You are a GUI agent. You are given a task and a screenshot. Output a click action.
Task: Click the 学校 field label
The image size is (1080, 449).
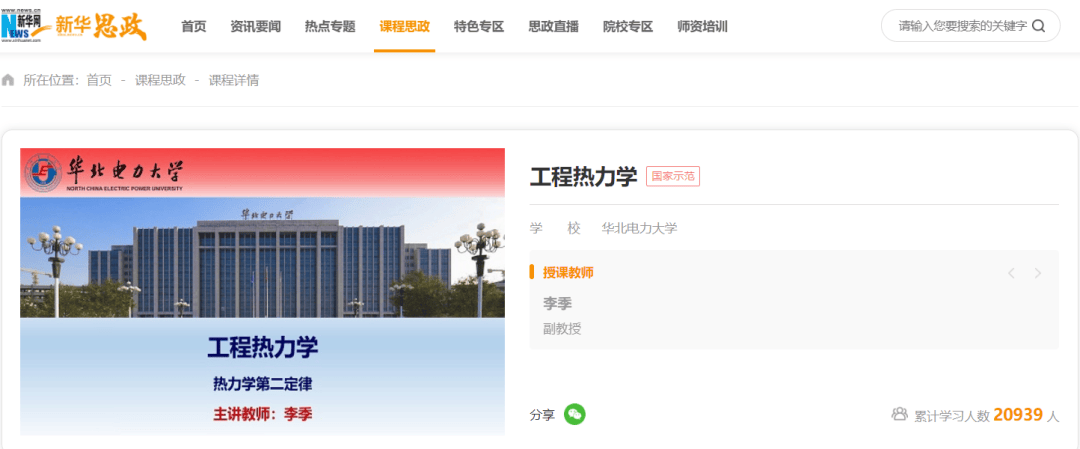click(555, 228)
